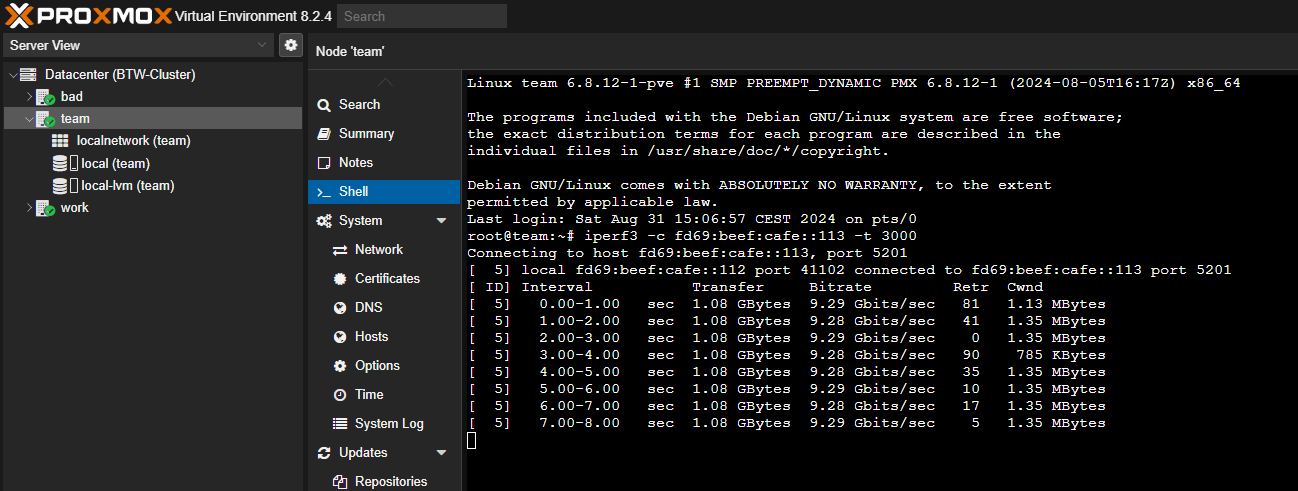Open the Notes menu item

pos(384,162)
